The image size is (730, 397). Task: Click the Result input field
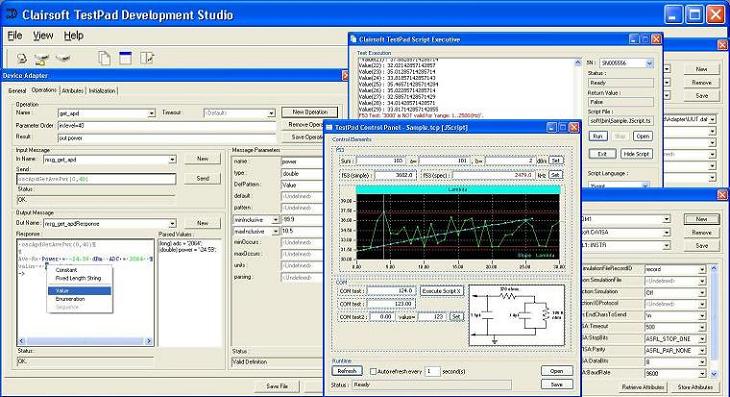[166, 138]
